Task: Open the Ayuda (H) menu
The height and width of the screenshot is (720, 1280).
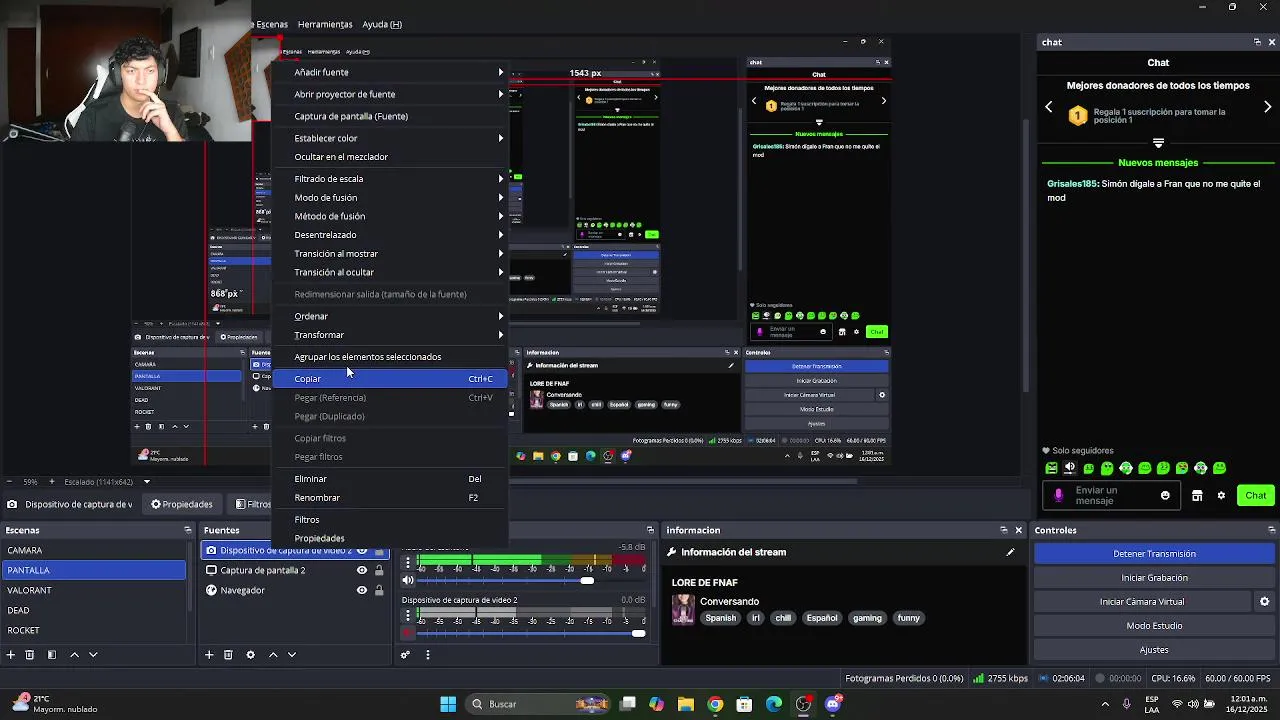Action: (382, 24)
